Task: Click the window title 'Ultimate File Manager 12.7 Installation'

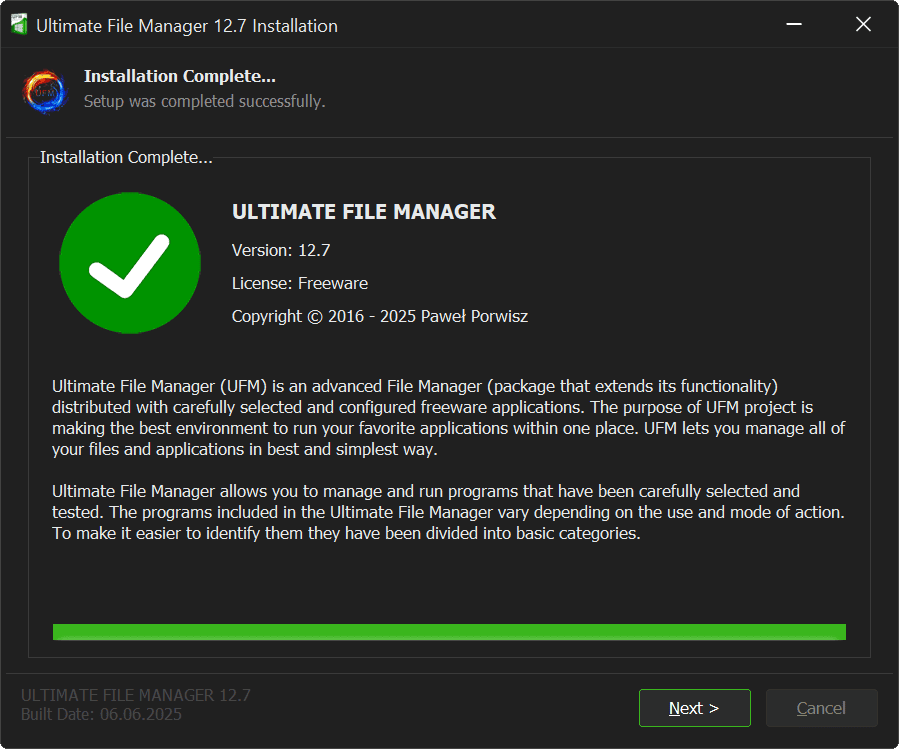Action: (x=187, y=26)
